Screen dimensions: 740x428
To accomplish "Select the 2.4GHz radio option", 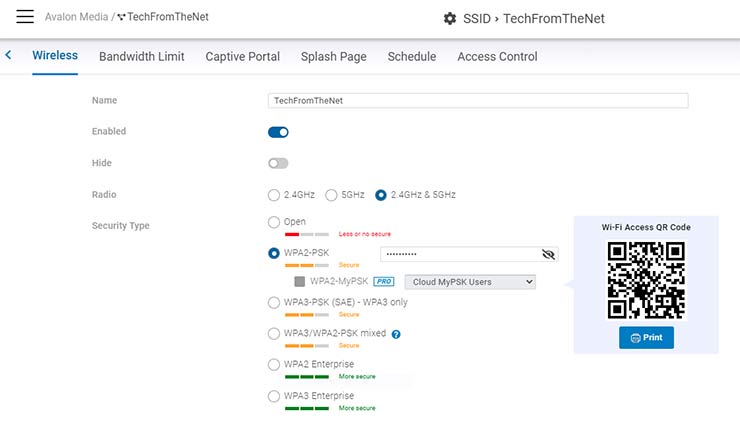I will pyautogui.click(x=274, y=195).
